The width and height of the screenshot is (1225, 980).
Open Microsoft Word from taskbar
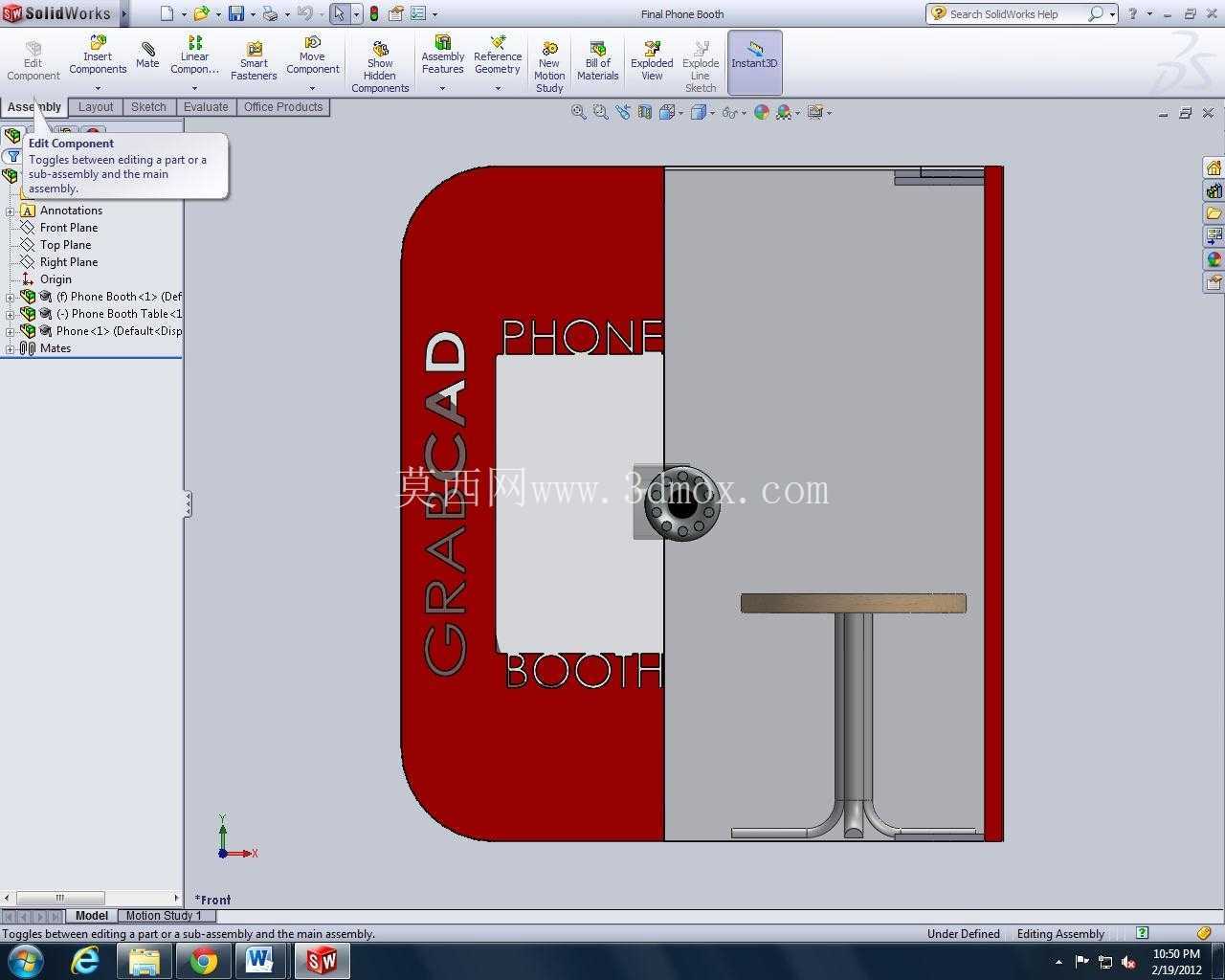point(260,961)
